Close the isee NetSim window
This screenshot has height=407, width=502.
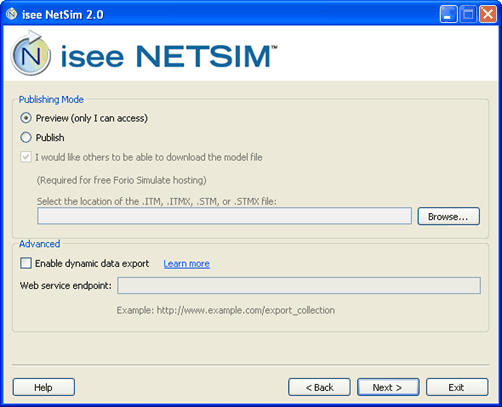(x=488, y=14)
